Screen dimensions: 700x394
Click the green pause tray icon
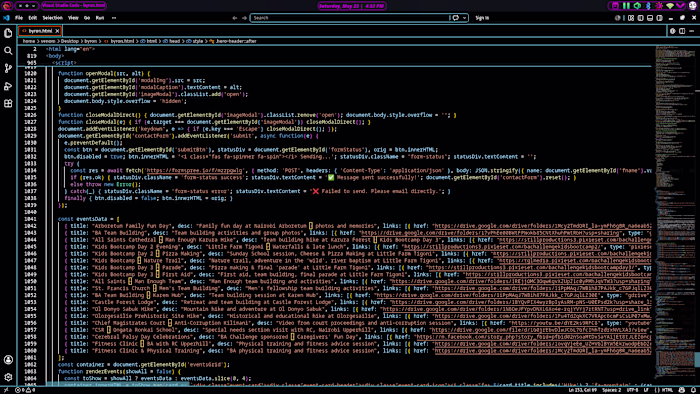(x=626, y=6)
